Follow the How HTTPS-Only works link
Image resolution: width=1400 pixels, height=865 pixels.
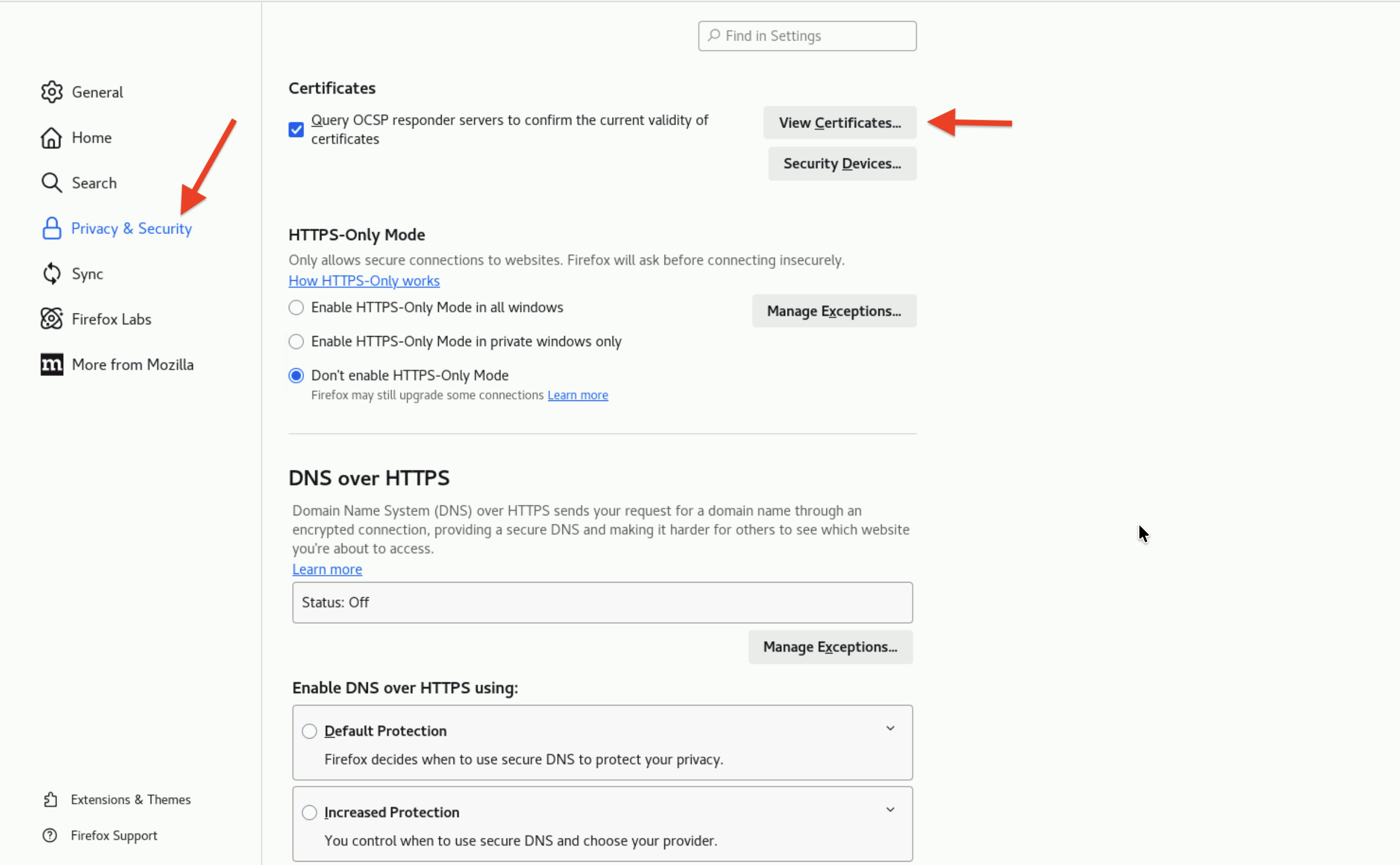coord(364,281)
